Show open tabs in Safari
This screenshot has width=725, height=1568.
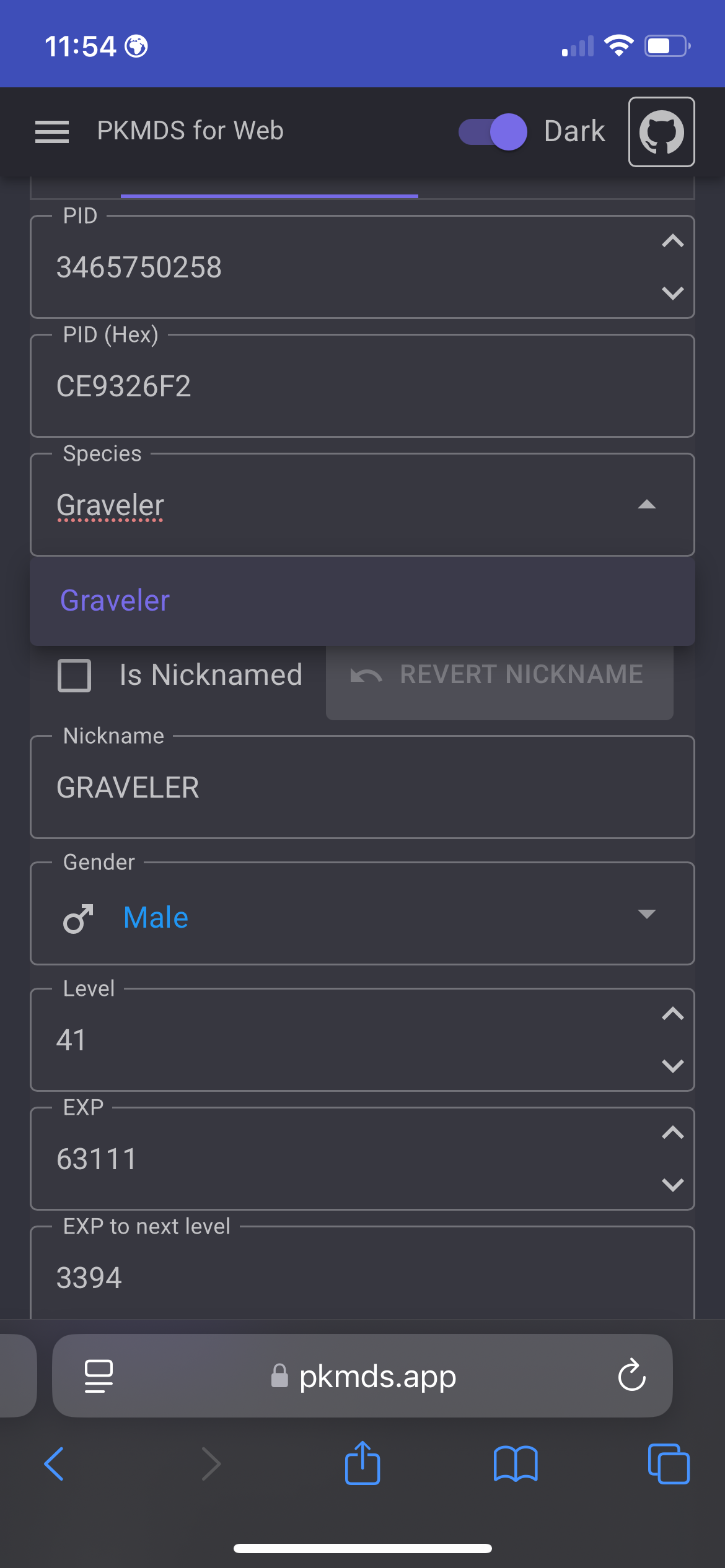(x=668, y=1464)
